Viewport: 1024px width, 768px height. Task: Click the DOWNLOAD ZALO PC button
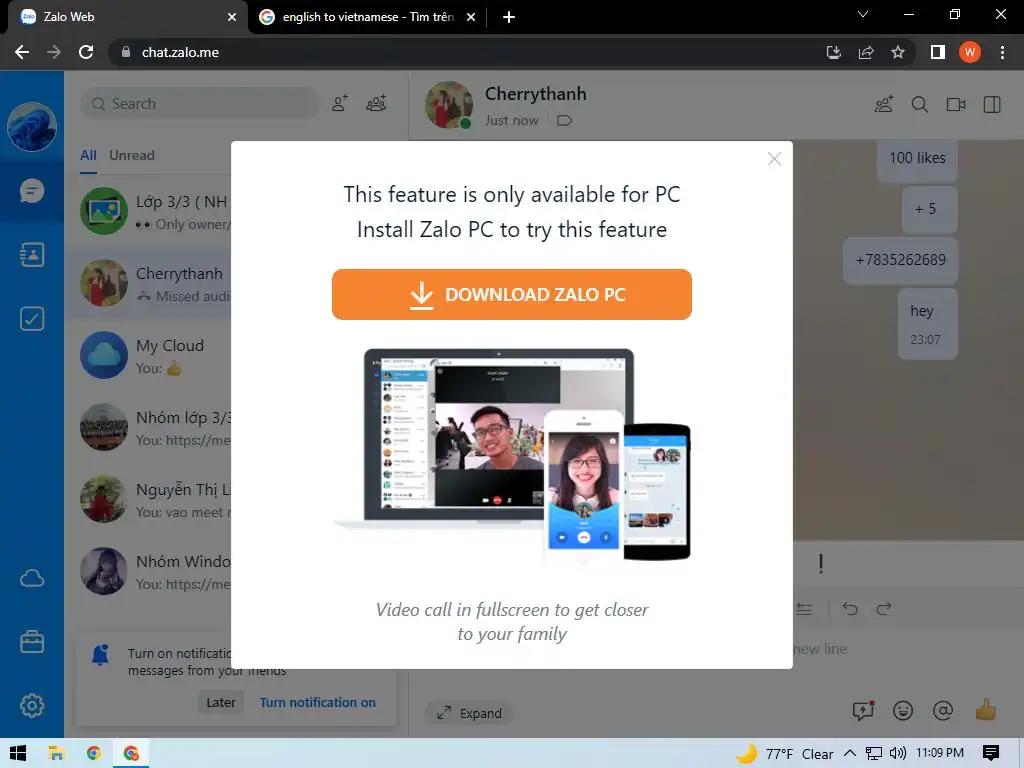[x=511, y=295]
